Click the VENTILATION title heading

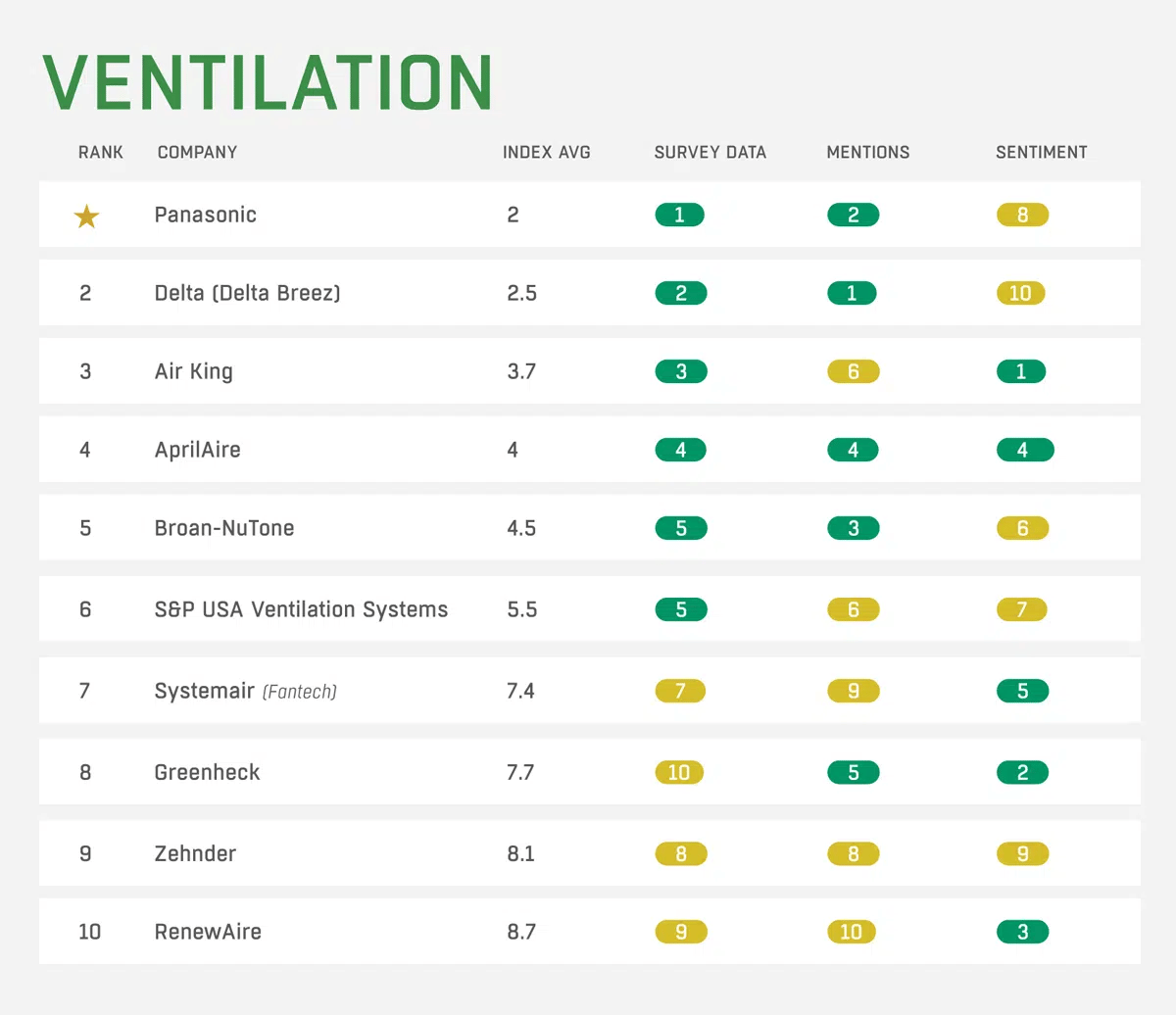(x=268, y=82)
